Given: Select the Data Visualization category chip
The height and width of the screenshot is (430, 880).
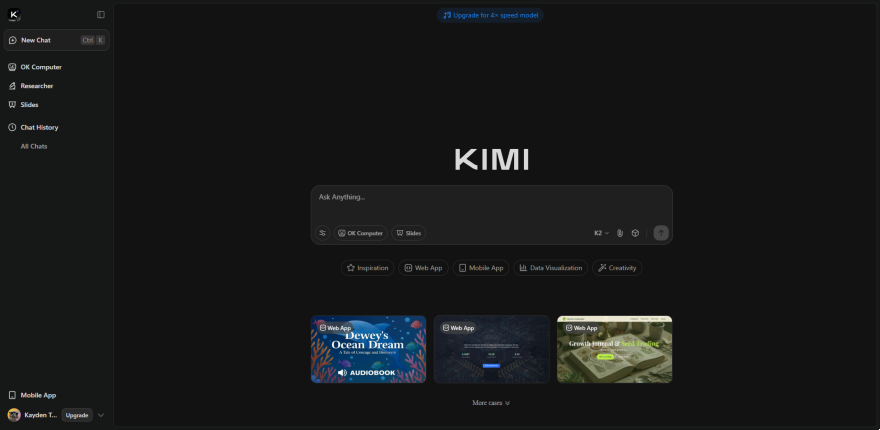Looking at the screenshot, I should [x=551, y=268].
